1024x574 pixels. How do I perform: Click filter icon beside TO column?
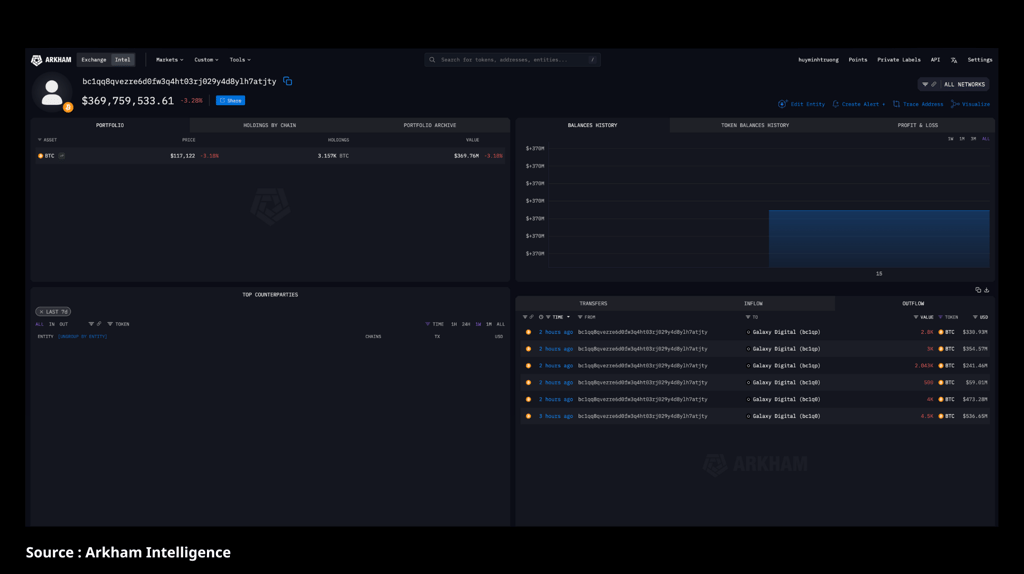(x=748, y=317)
